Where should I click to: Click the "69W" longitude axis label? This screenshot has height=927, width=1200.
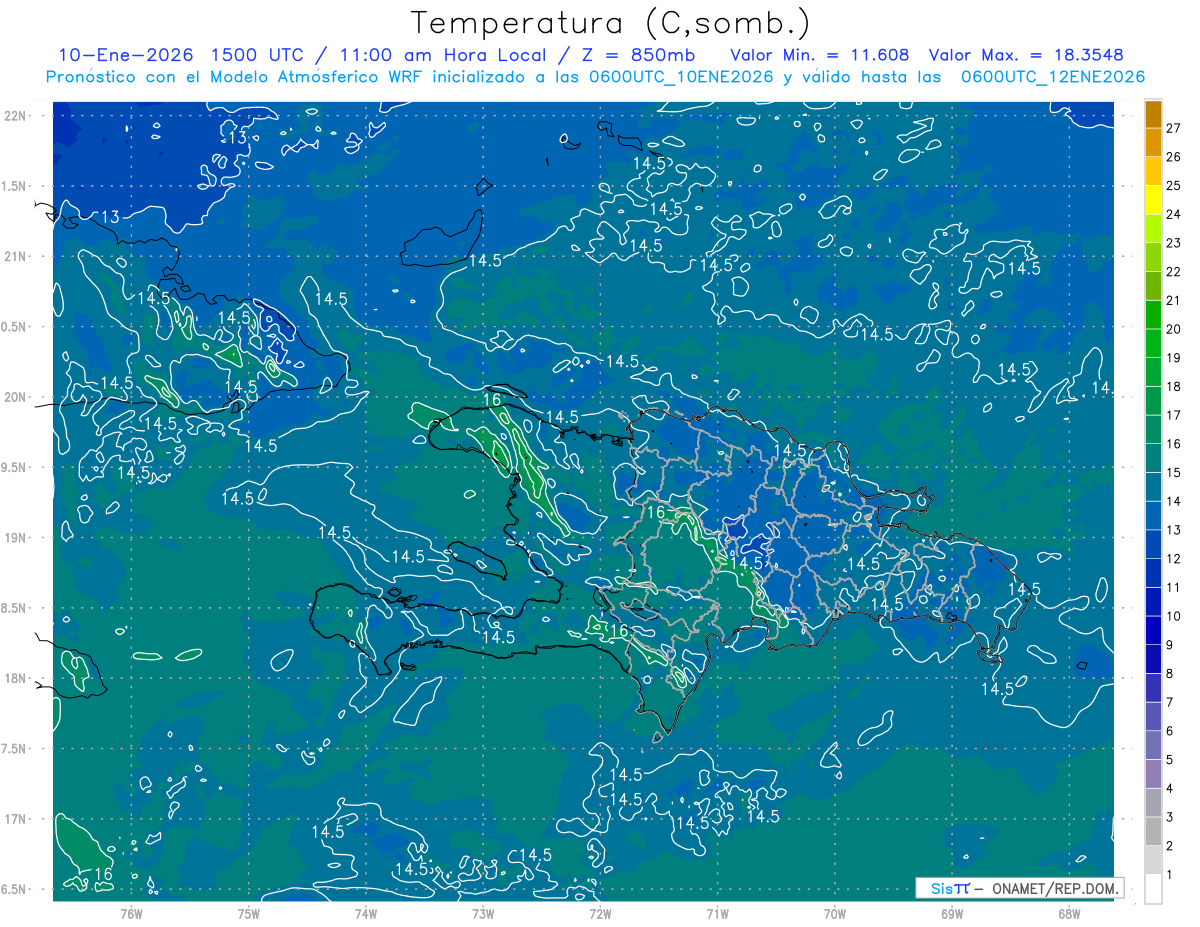pyautogui.click(x=952, y=913)
